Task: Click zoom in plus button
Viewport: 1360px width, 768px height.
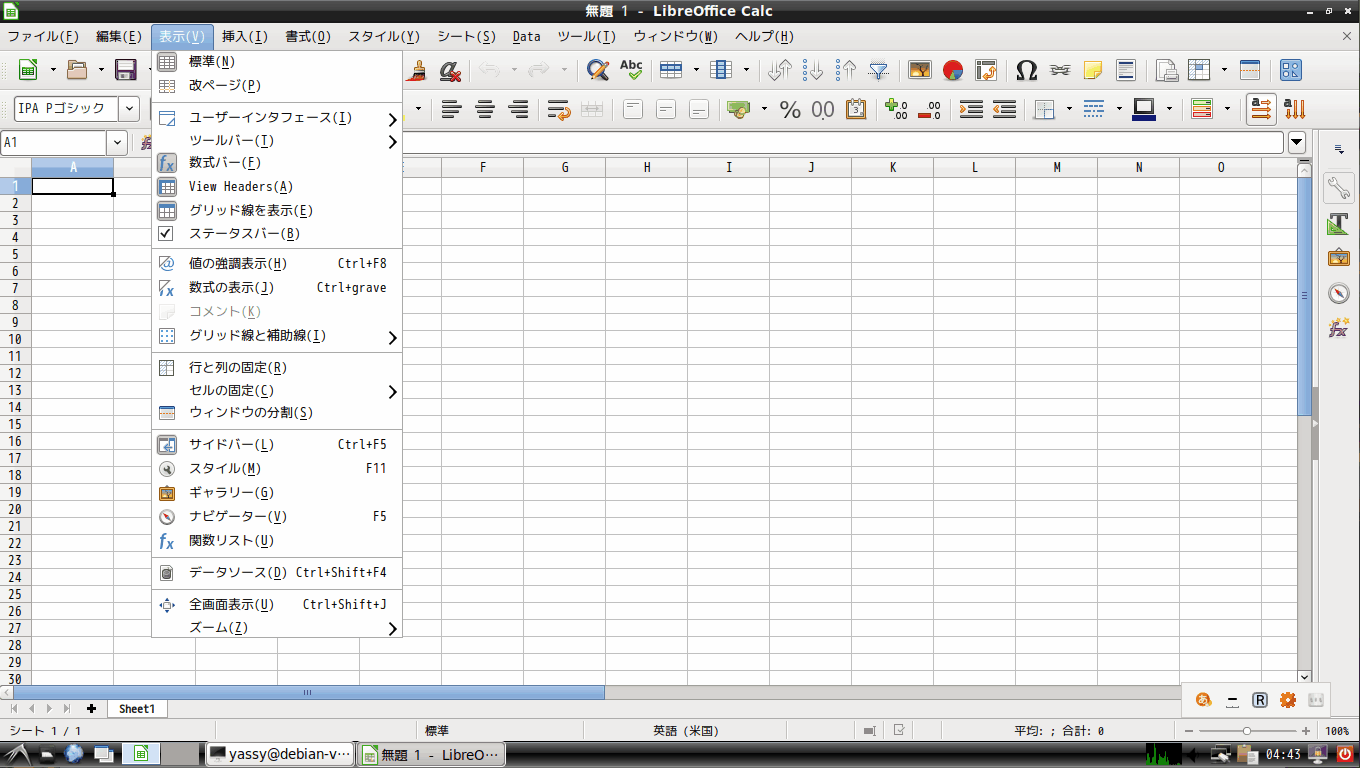Action: pos(1305,731)
